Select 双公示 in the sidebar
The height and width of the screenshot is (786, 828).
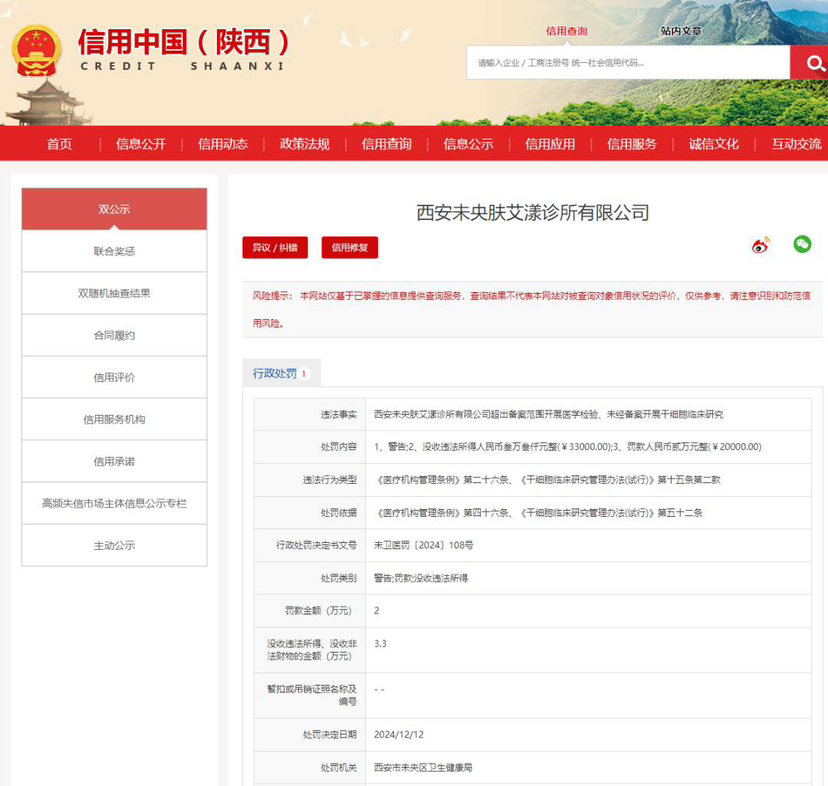click(114, 209)
